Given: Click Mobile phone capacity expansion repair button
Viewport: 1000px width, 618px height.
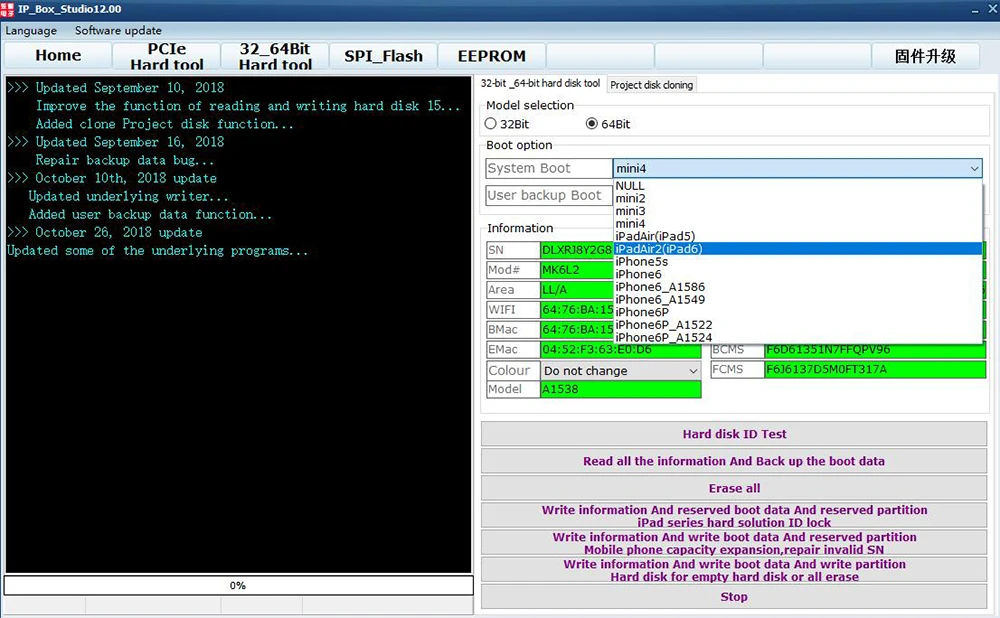Looking at the screenshot, I should click(x=734, y=543).
